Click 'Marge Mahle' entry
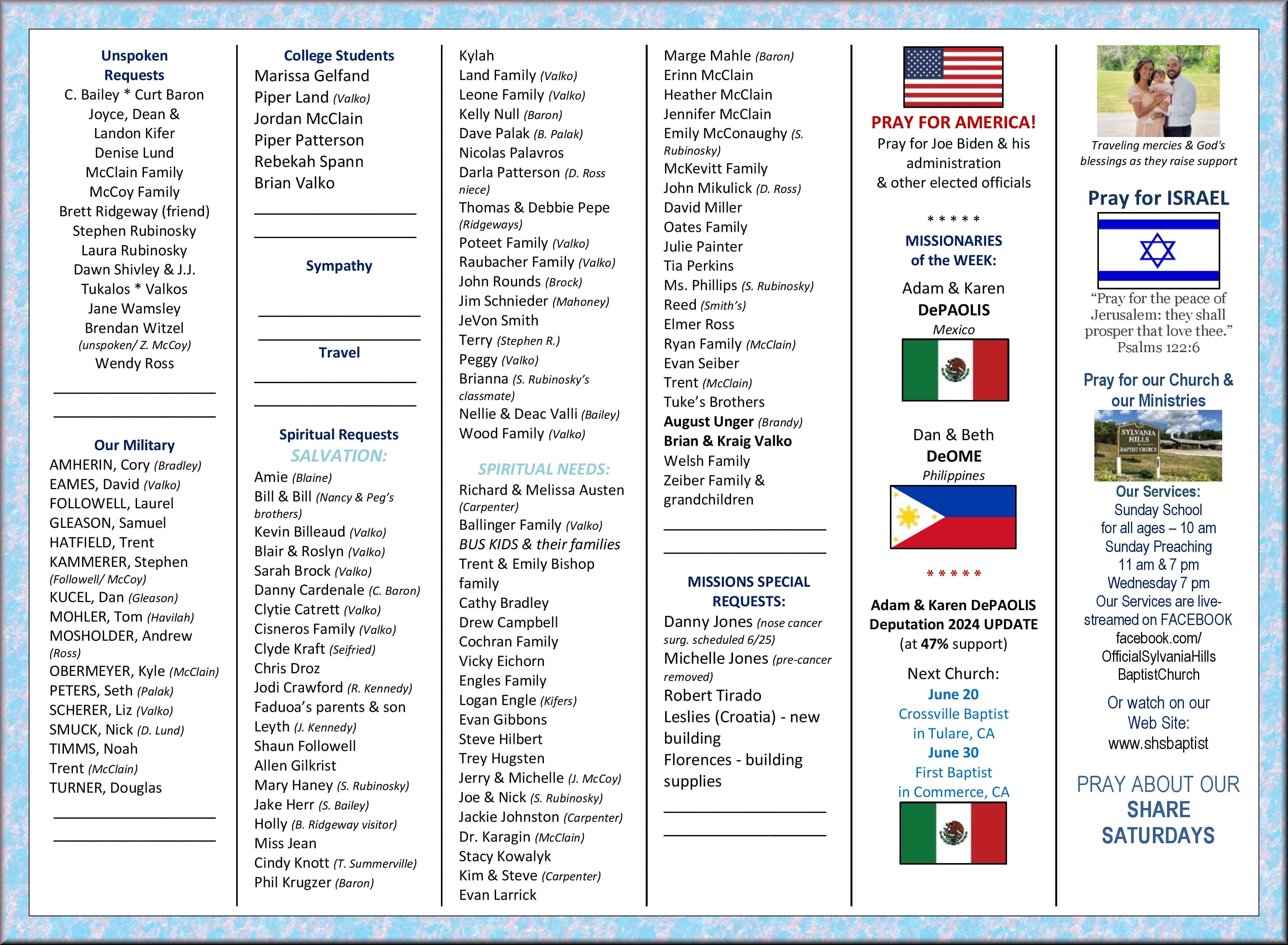The height and width of the screenshot is (945, 1288). click(707, 55)
